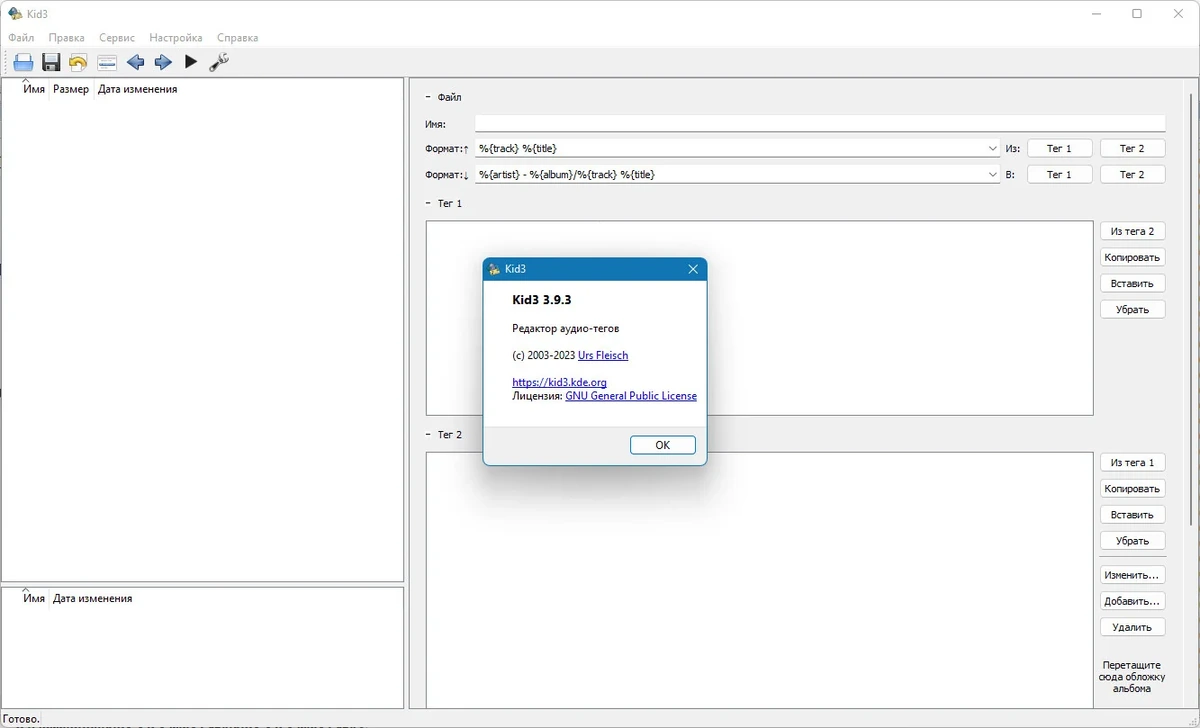Open the https://kid3.kde.org link
1200x728 pixels.
coord(559,382)
